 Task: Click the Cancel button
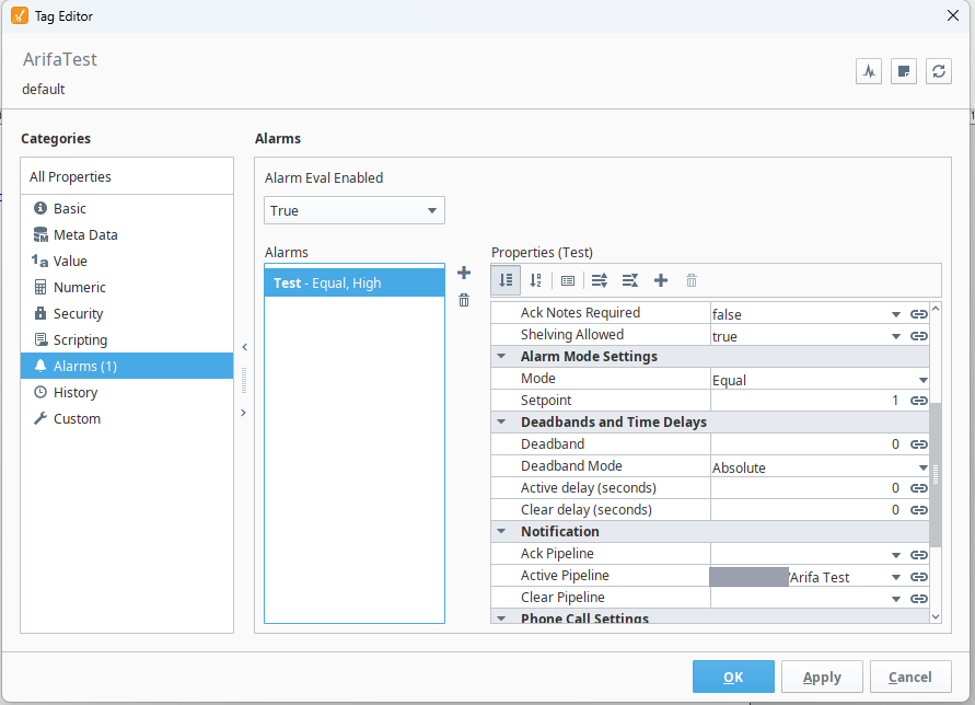(x=910, y=676)
